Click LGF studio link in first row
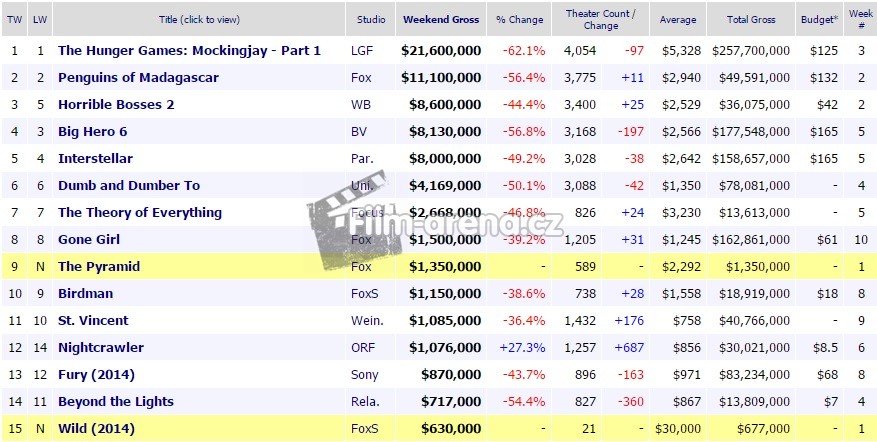This screenshot has height=442, width=877. (362, 50)
